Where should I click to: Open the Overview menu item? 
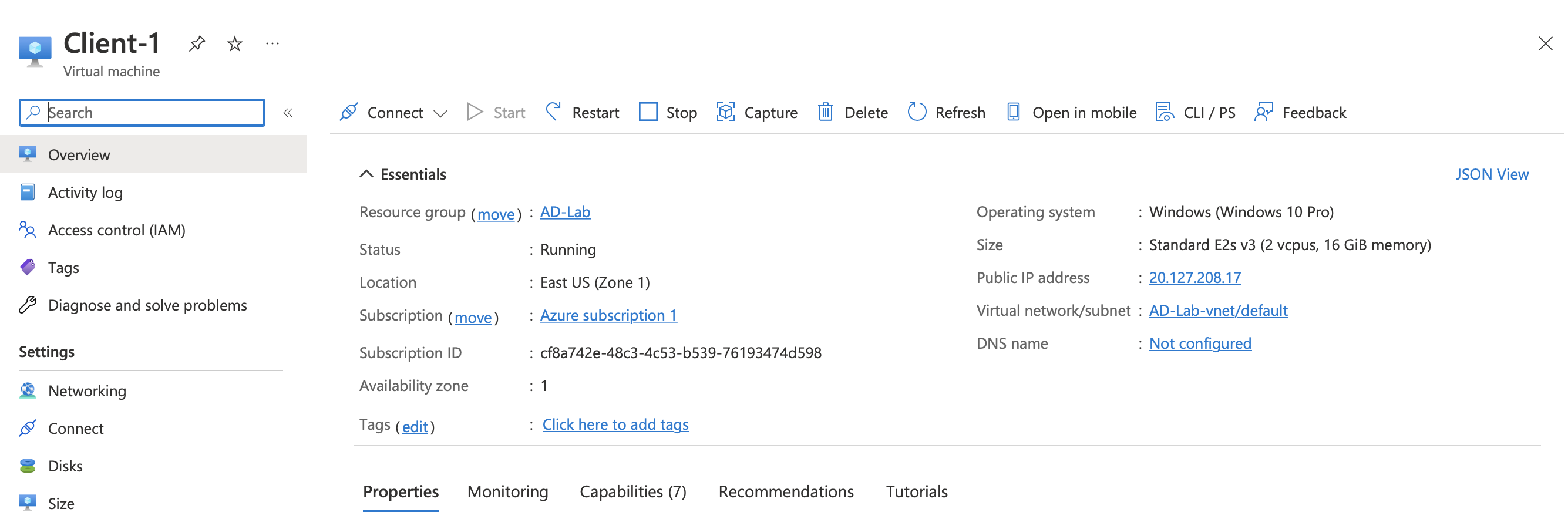tap(153, 154)
